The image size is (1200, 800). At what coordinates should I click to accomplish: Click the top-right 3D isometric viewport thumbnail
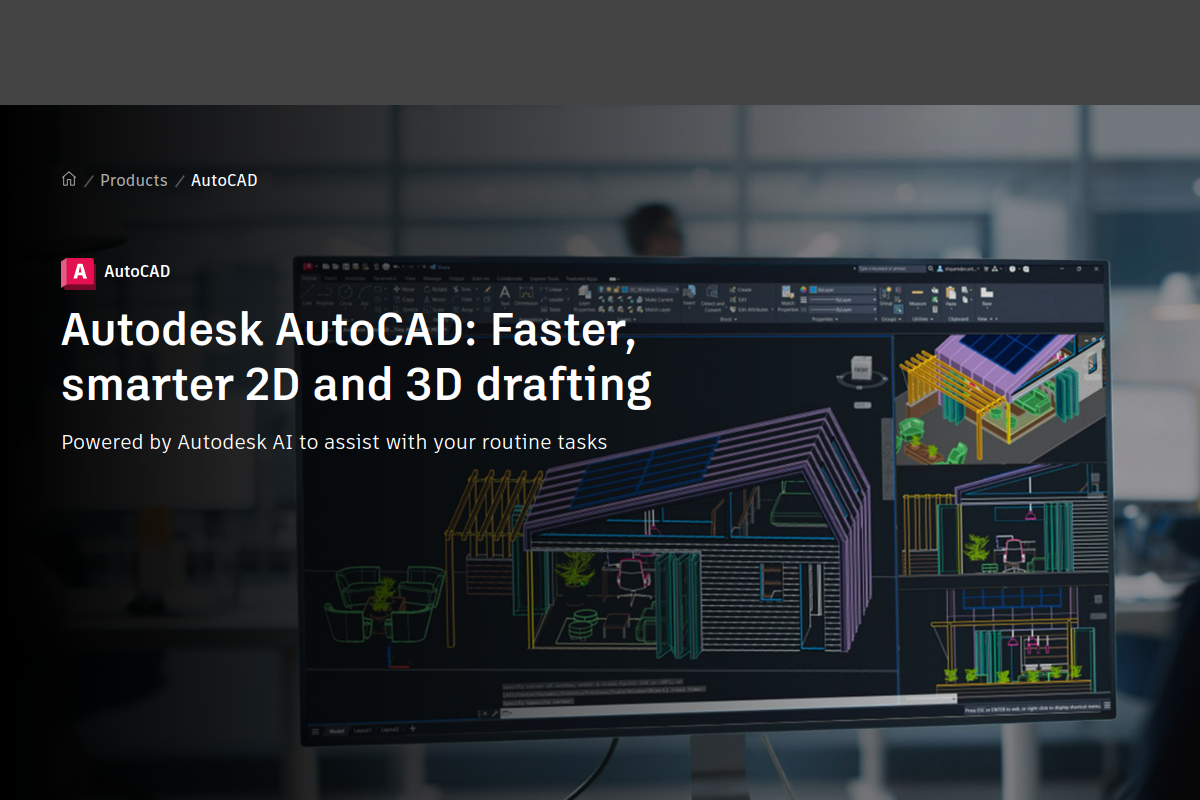tap(1001, 400)
